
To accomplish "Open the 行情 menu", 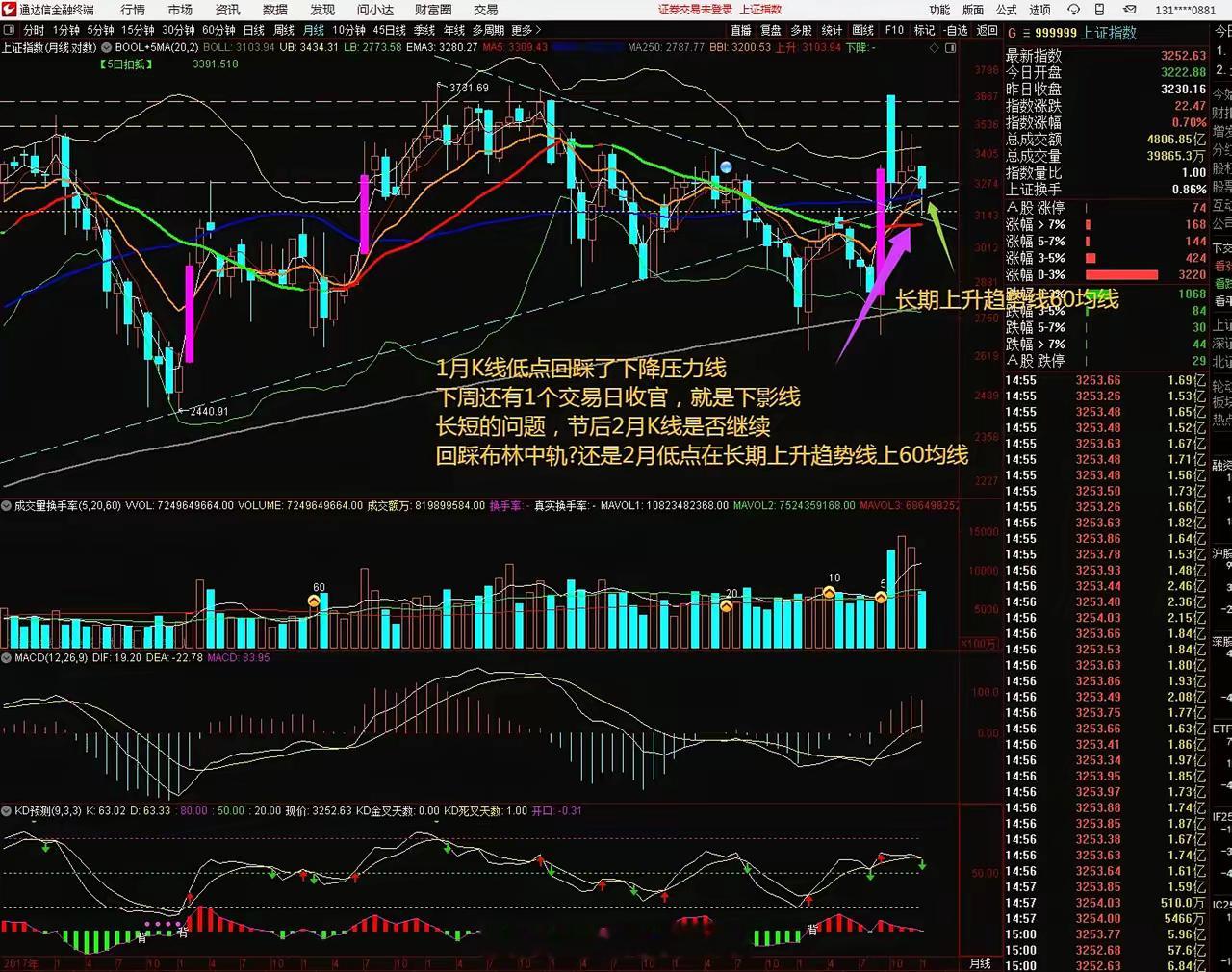I will click(133, 10).
